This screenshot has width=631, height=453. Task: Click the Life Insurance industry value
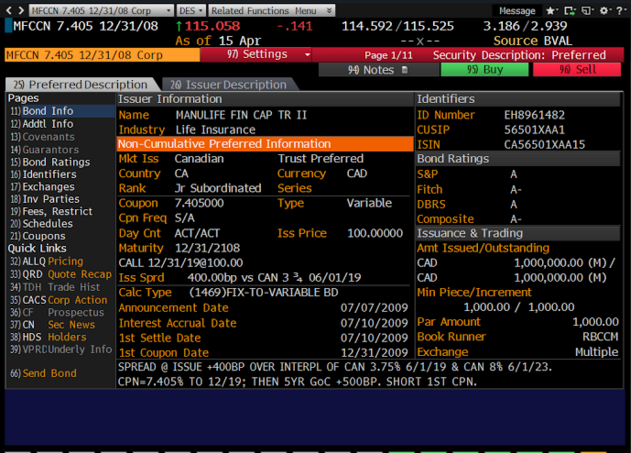[x=215, y=130]
